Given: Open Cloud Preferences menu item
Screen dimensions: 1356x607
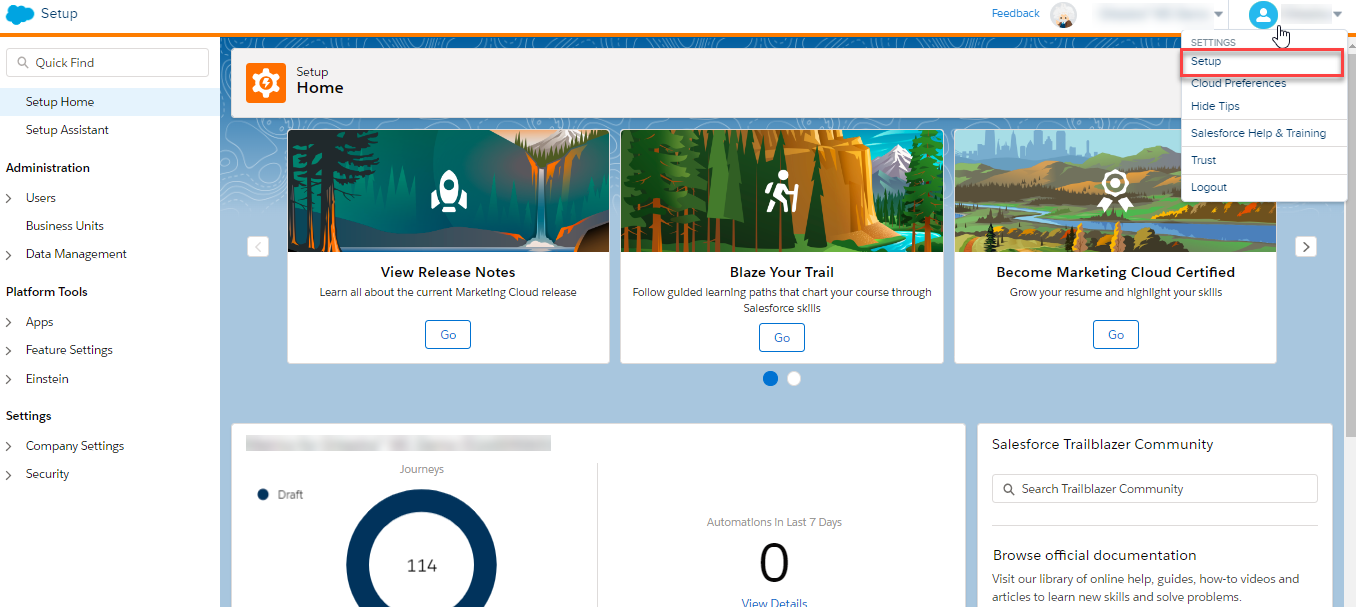Looking at the screenshot, I should click(x=1238, y=83).
